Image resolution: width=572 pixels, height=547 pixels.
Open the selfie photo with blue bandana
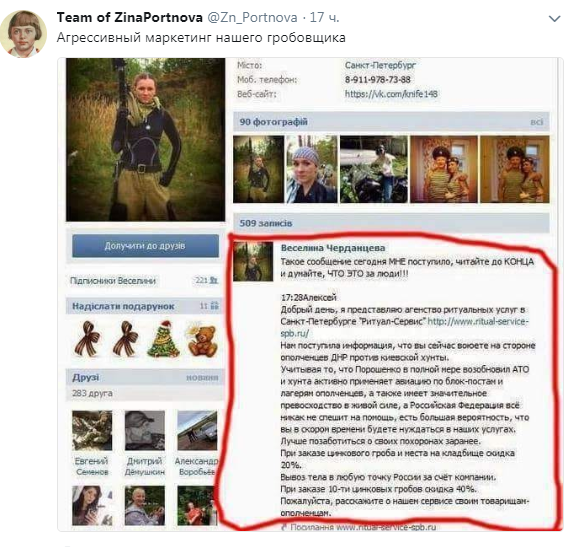[312, 169]
